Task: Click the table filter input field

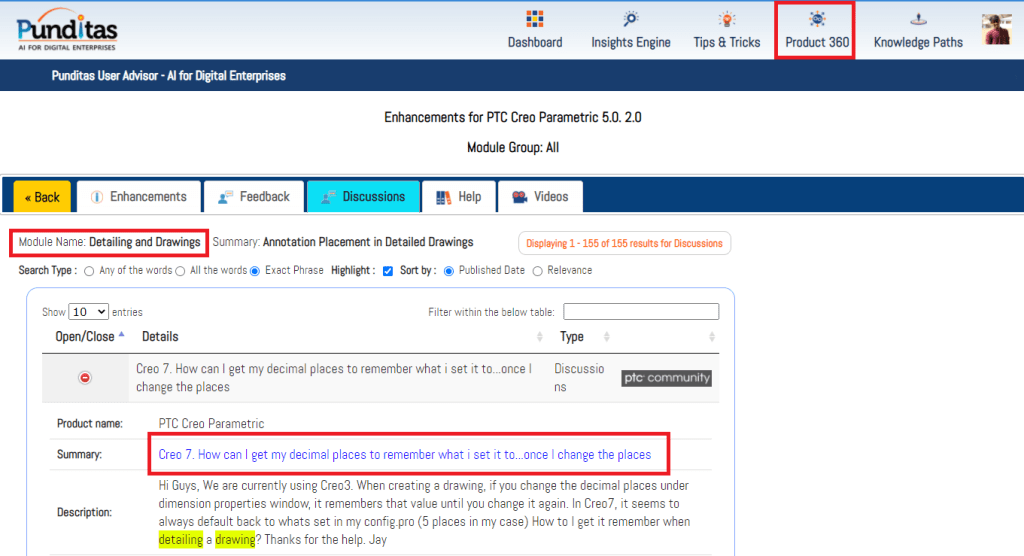Action: coord(641,312)
